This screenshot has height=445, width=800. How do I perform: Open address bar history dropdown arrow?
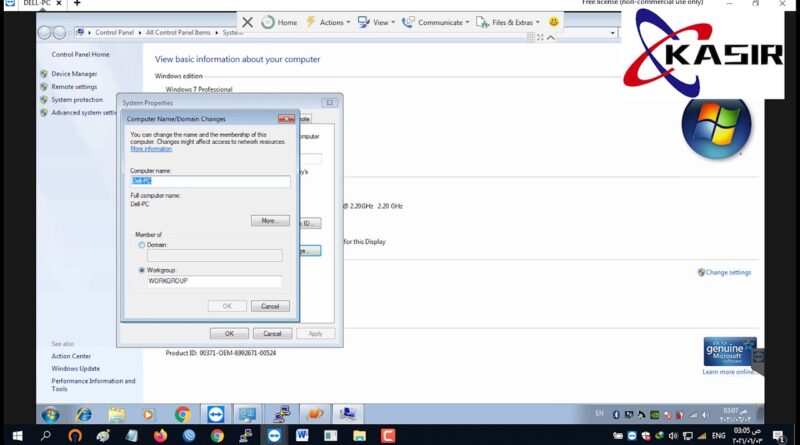(x=613, y=33)
